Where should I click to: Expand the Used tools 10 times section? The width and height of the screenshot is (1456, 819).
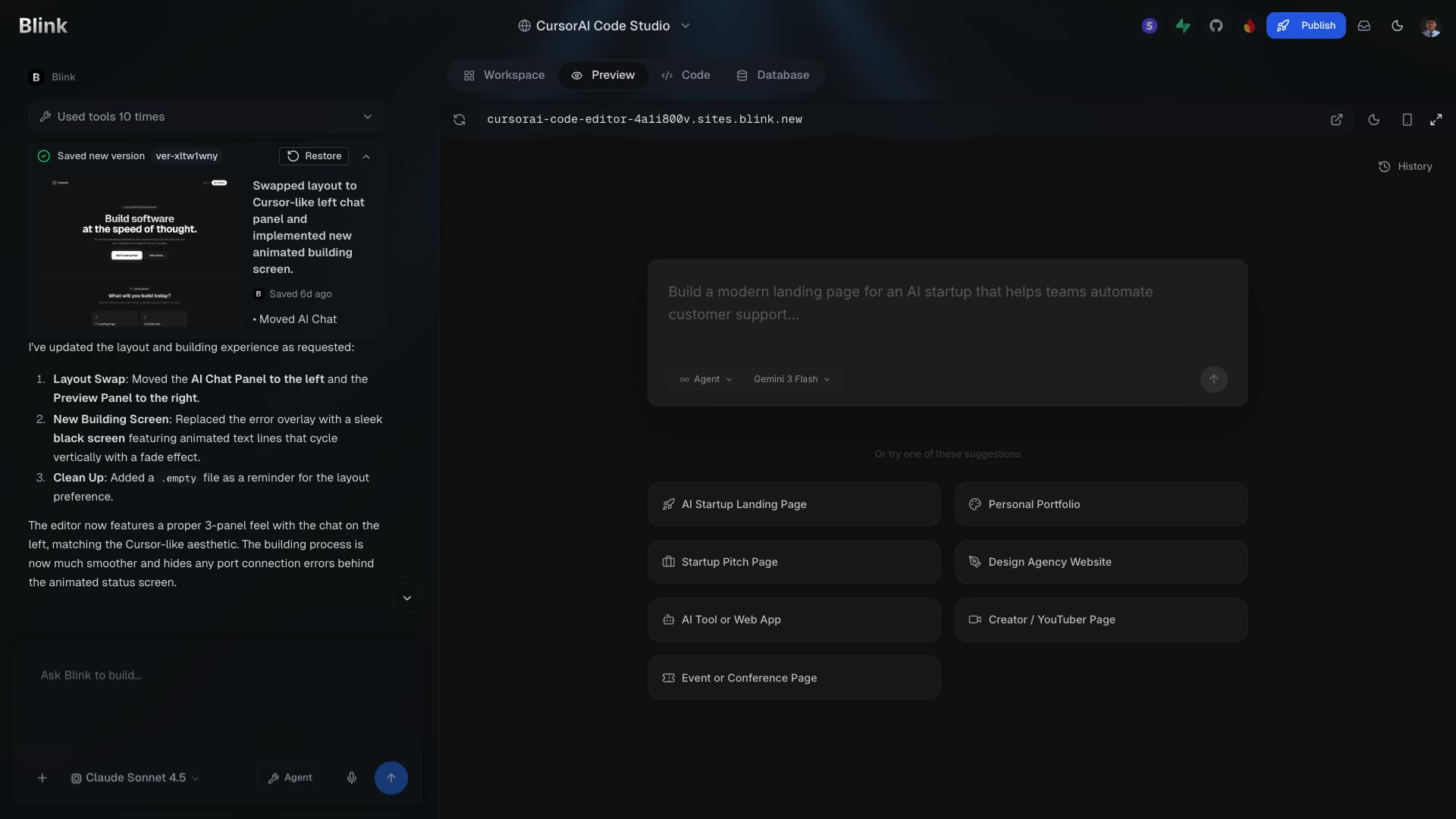pyautogui.click(x=206, y=117)
